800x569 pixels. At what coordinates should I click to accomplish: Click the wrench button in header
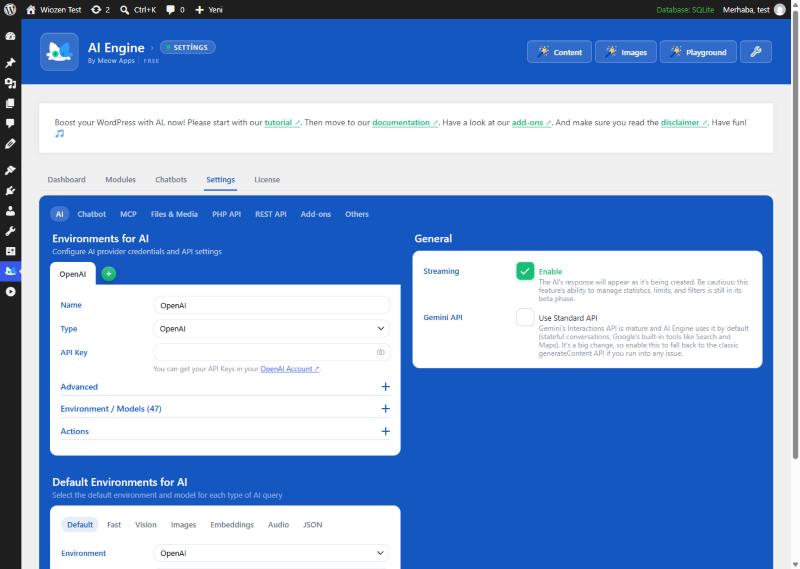[x=756, y=52]
